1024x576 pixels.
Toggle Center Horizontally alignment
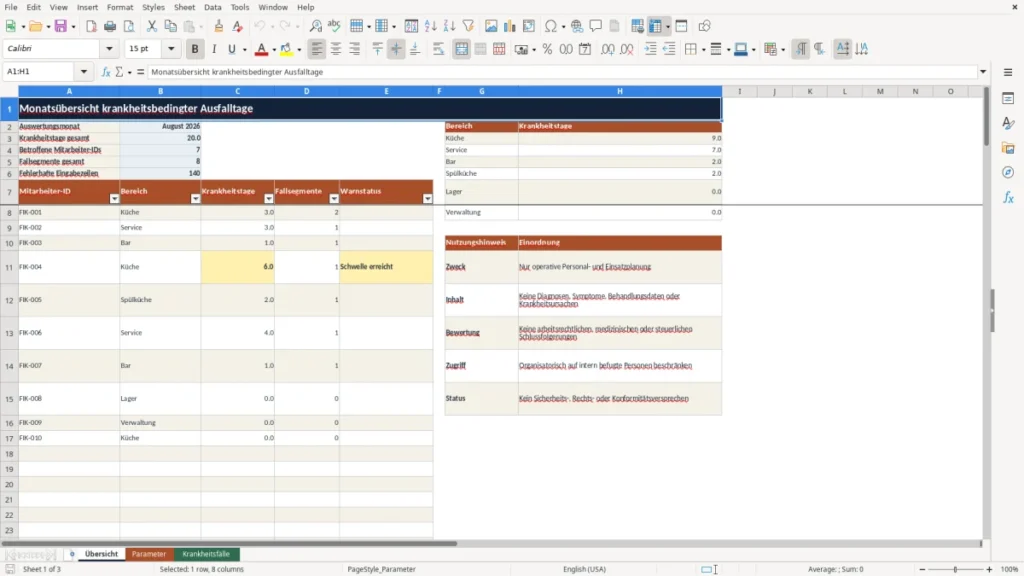pyautogui.click(x=336, y=49)
